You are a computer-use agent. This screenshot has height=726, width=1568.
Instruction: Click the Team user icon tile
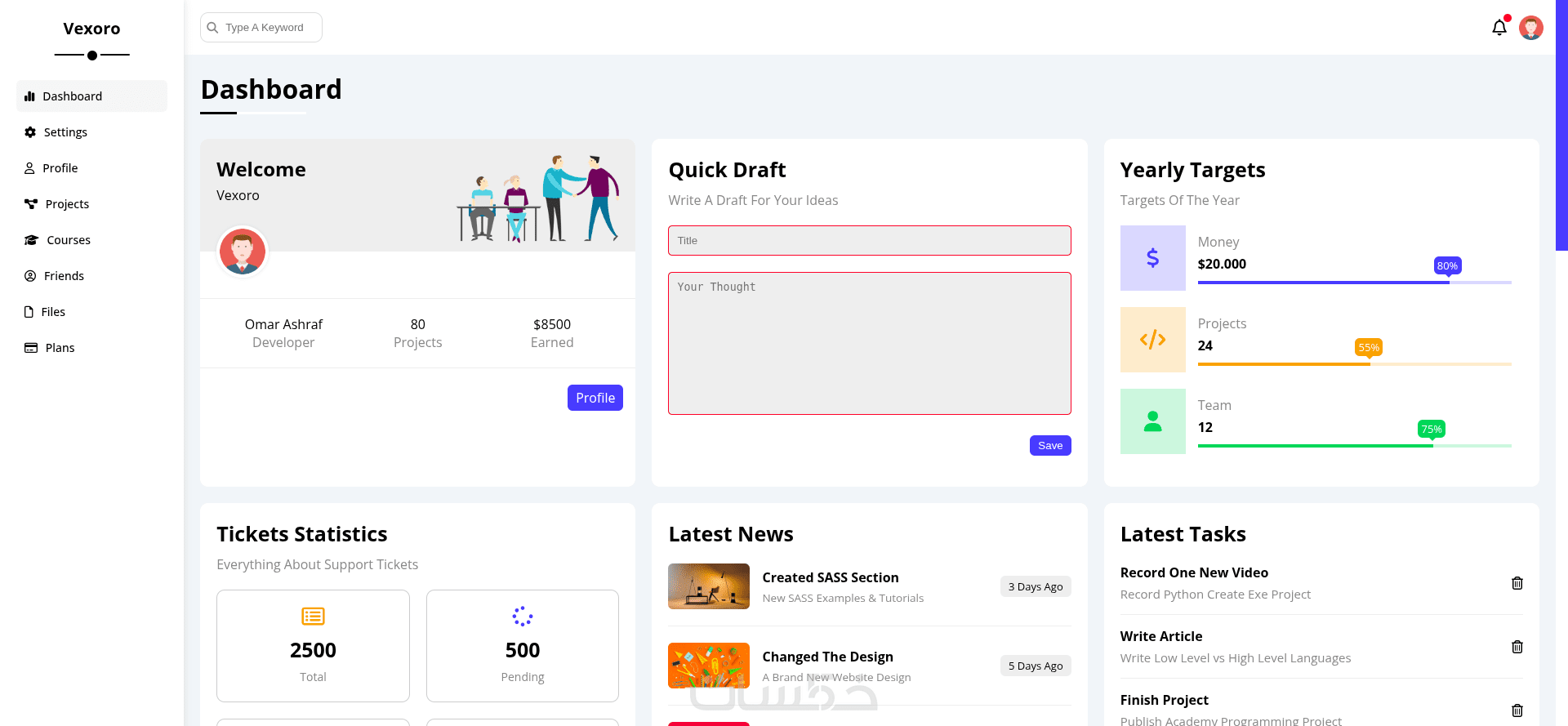point(1152,421)
